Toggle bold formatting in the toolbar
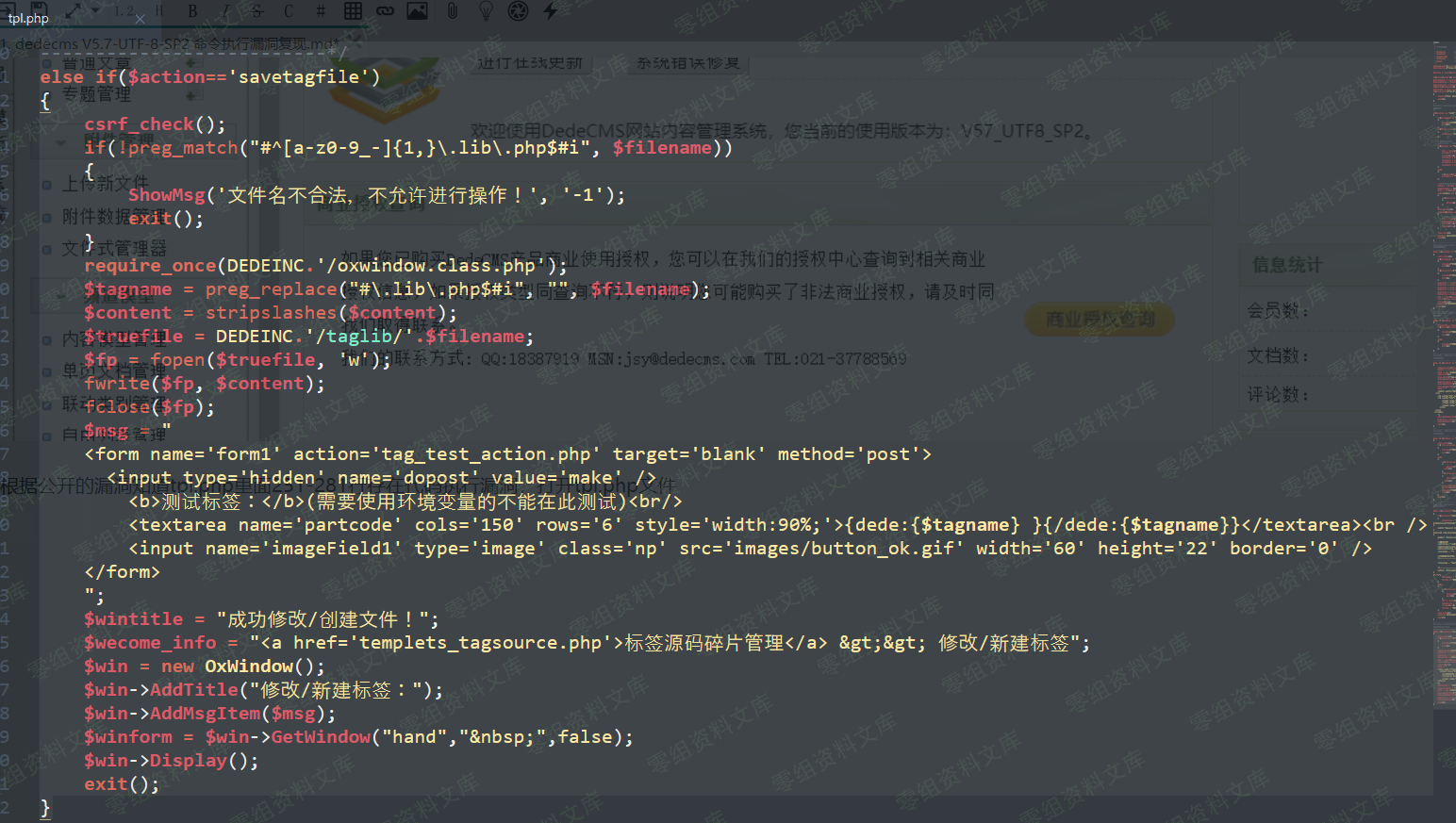Viewport: 1456px width, 823px height. pyautogui.click(x=192, y=11)
